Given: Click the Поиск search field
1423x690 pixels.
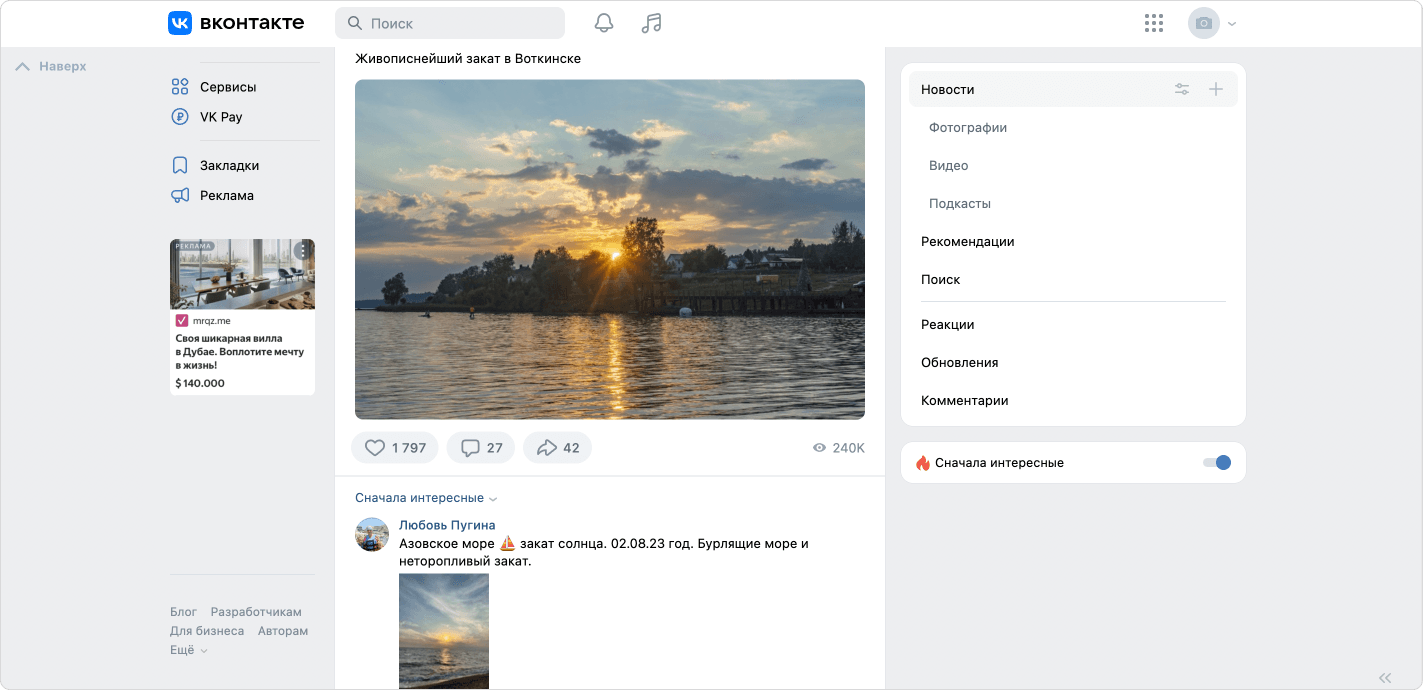Looking at the screenshot, I should (450, 23).
